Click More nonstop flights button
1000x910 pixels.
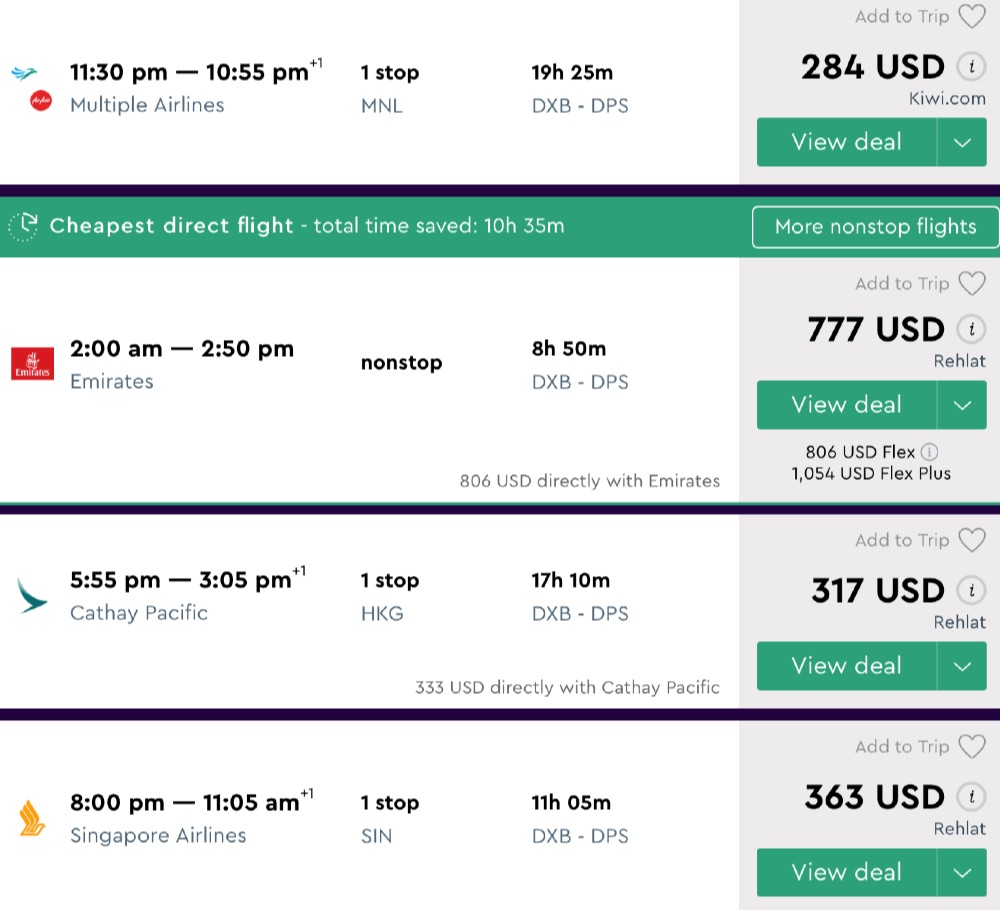point(875,227)
